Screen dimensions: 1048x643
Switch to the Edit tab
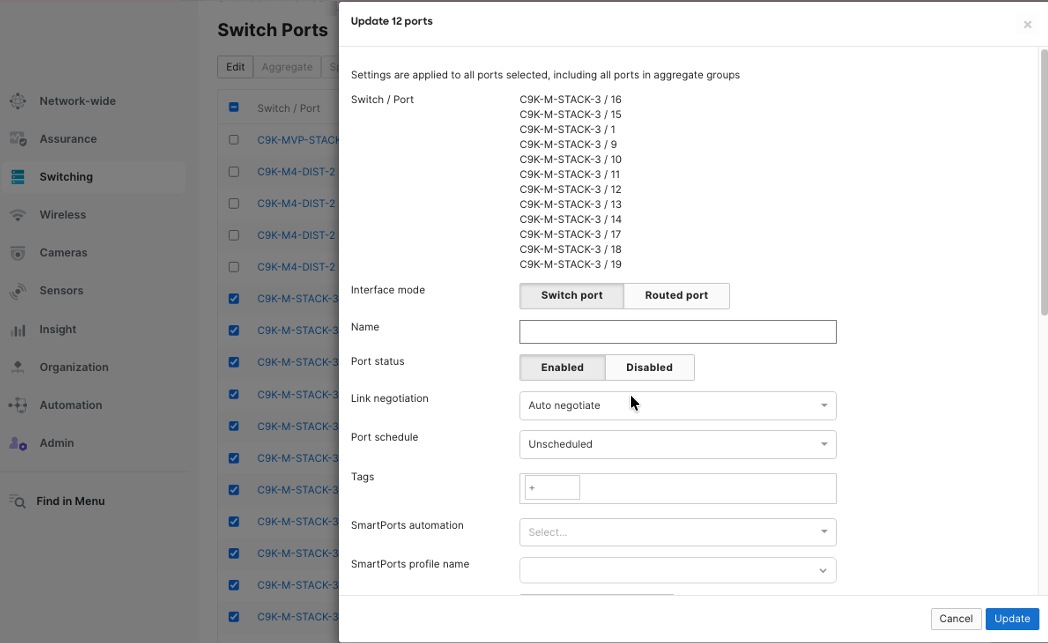234,66
